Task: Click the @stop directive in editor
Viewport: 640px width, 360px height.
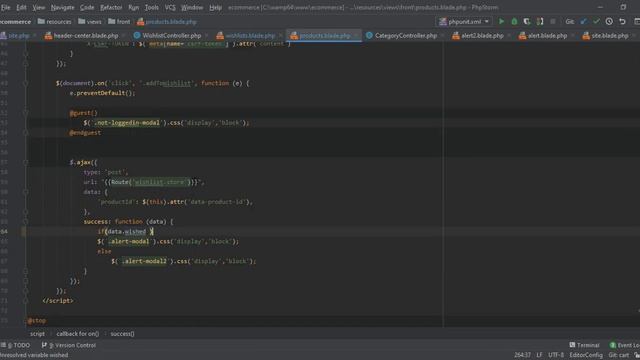Action: (x=37, y=321)
